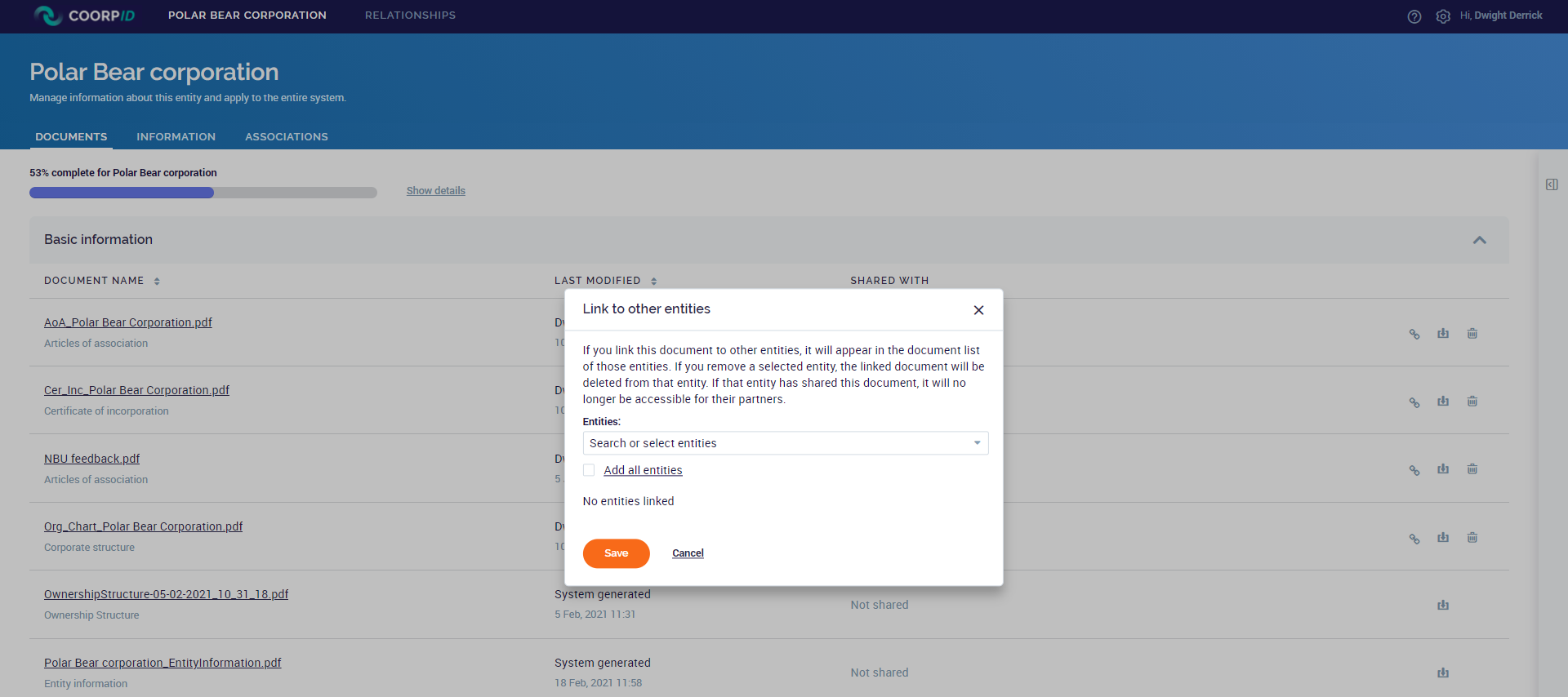Click Not shared for OwnershipStructure row
The image size is (1568, 697).
pyautogui.click(x=880, y=605)
